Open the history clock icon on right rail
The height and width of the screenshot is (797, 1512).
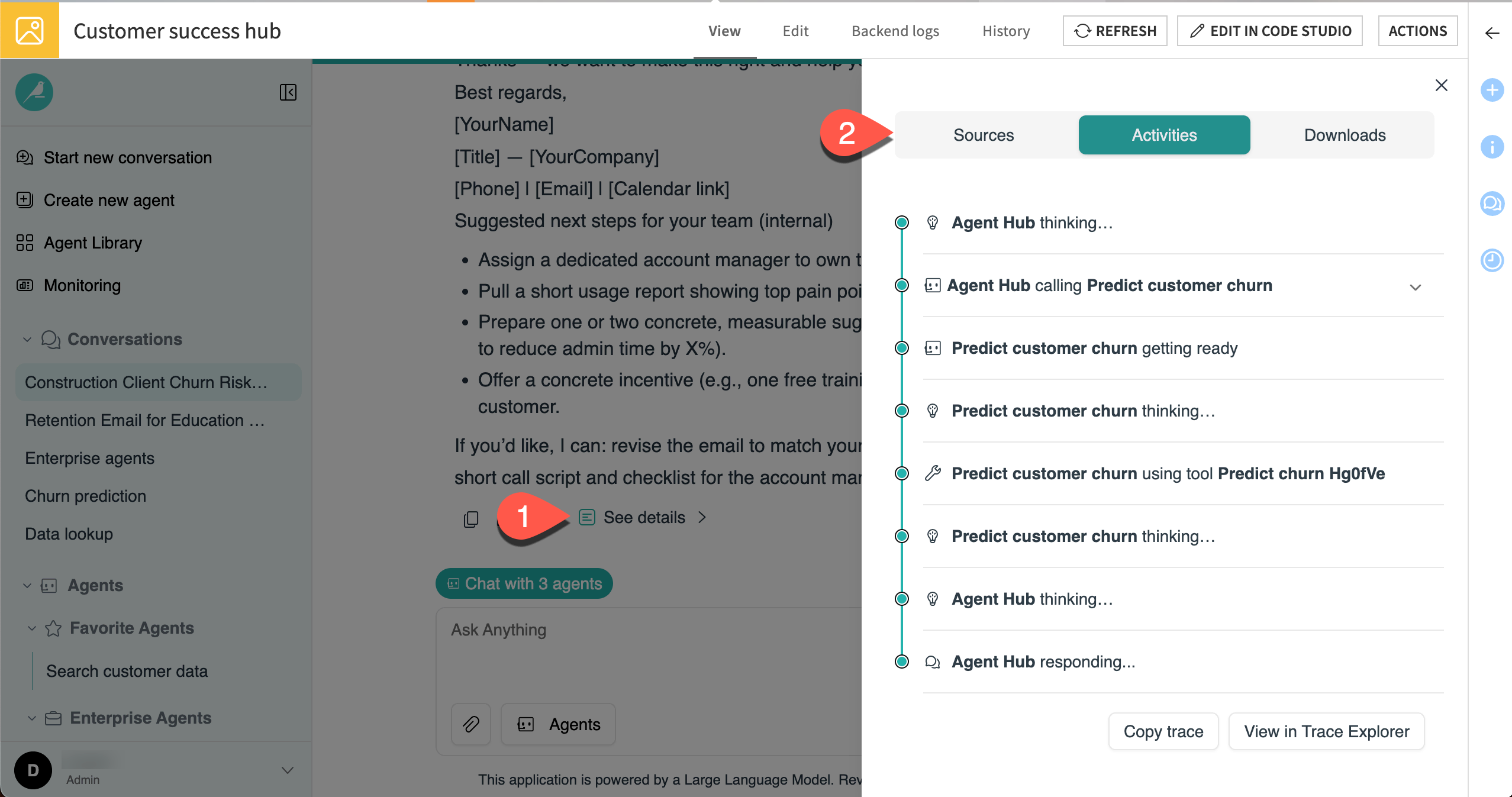[x=1492, y=260]
